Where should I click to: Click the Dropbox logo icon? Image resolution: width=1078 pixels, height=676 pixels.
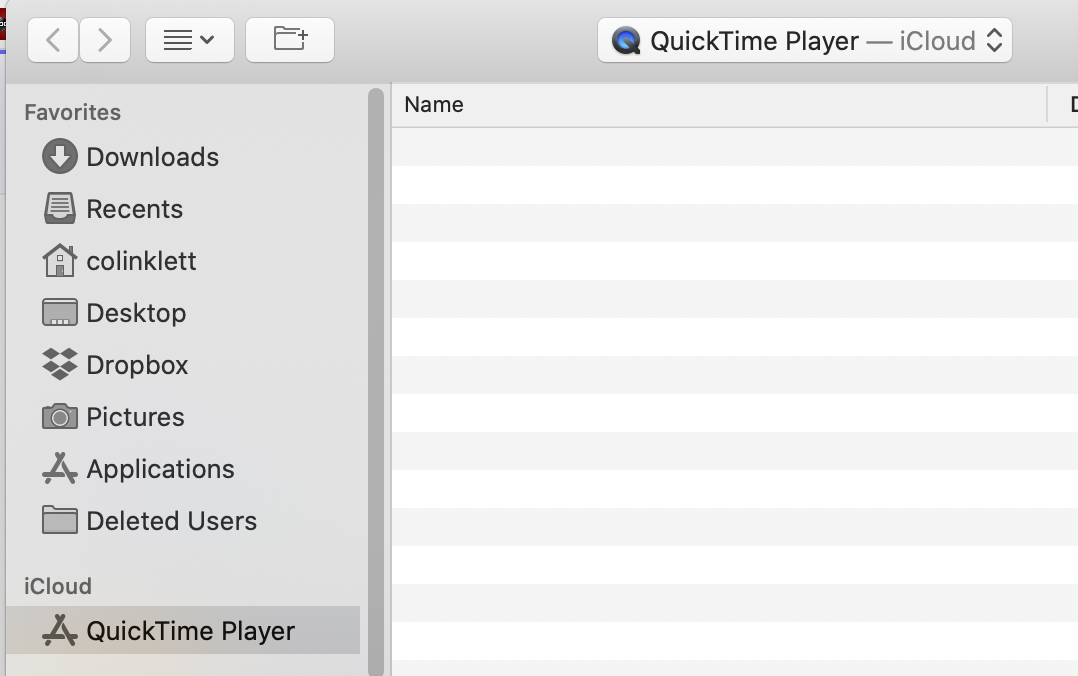[60, 364]
